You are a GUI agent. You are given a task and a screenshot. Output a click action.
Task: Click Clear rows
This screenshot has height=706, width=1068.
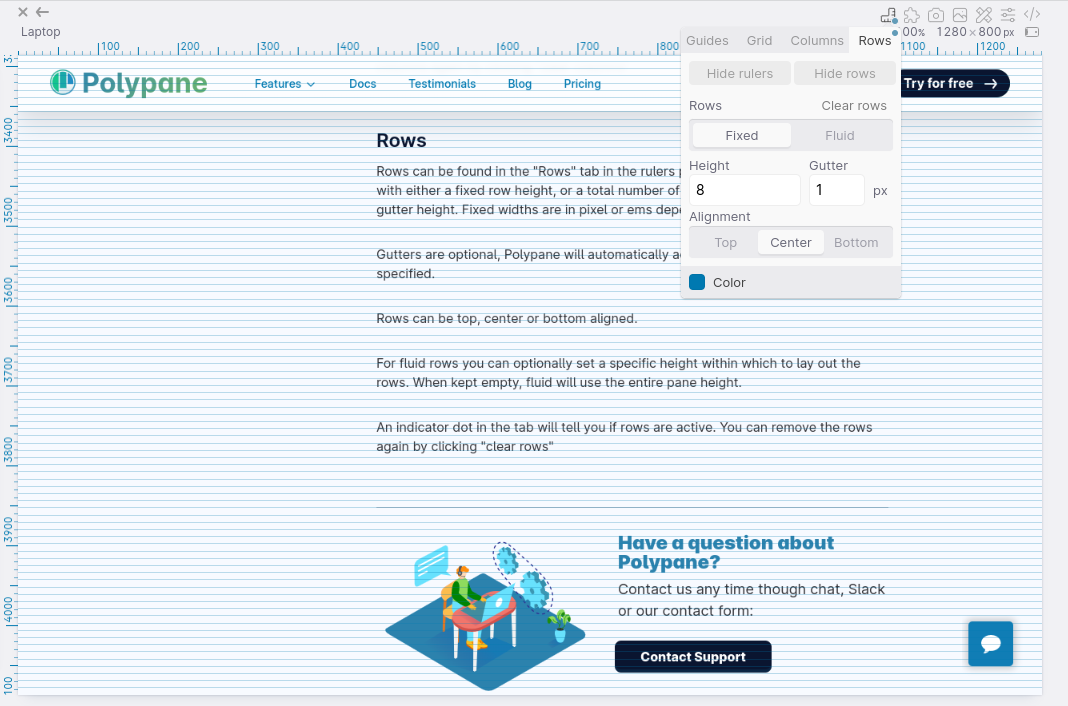pyautogui.click(x=853, y=106)
